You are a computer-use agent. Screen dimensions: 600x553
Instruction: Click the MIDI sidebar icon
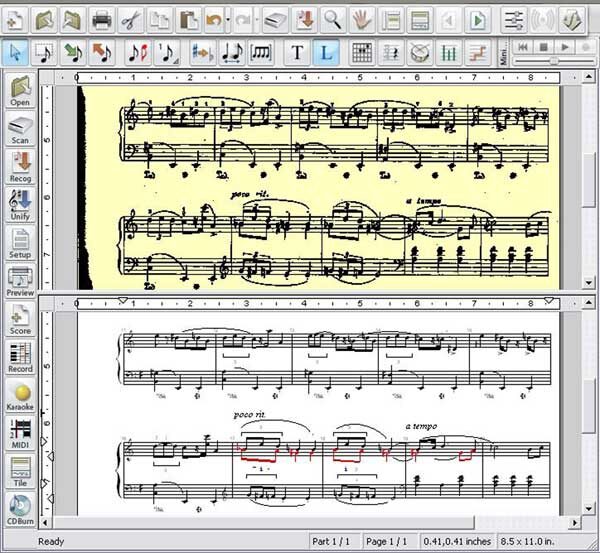click(20, 433)
